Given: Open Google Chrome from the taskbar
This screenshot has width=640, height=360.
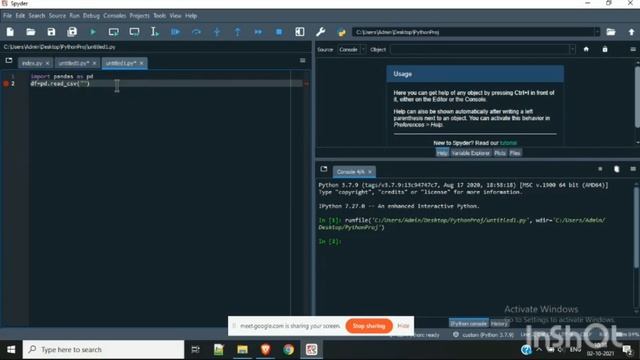Looking at the screenshot, I should click(289, 350).
